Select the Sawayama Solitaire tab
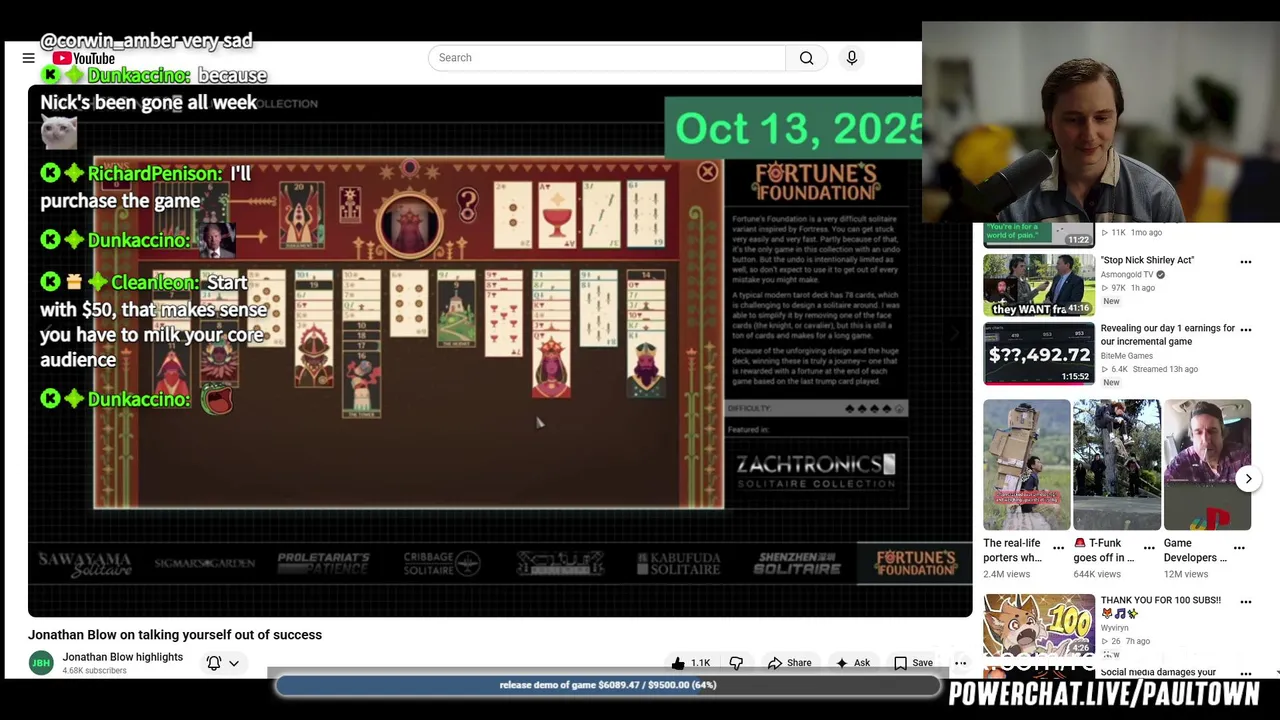 (x=85, y=564)
